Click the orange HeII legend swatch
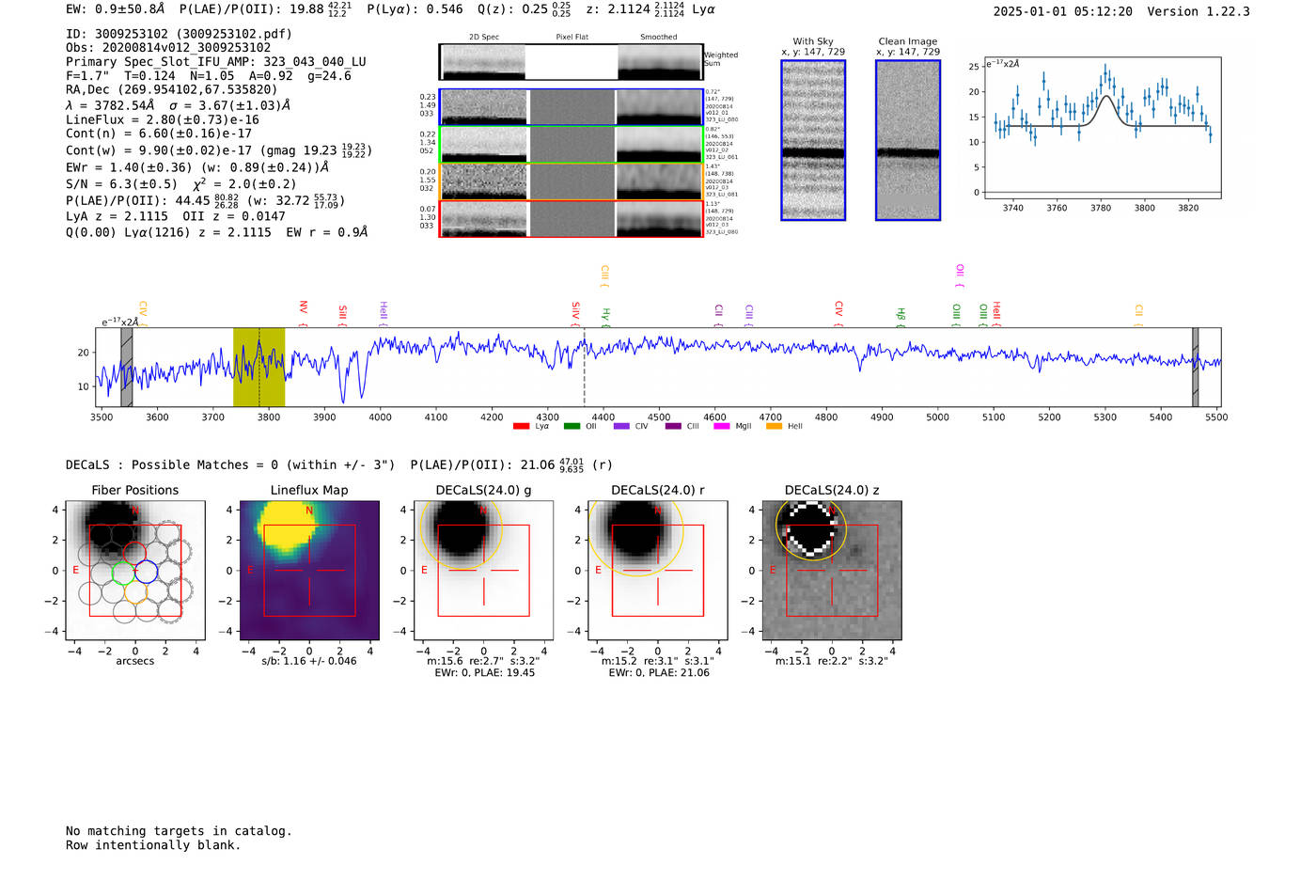Viewport: 1316px width, 896px height. pyautogui.click(x=774, y=426)
